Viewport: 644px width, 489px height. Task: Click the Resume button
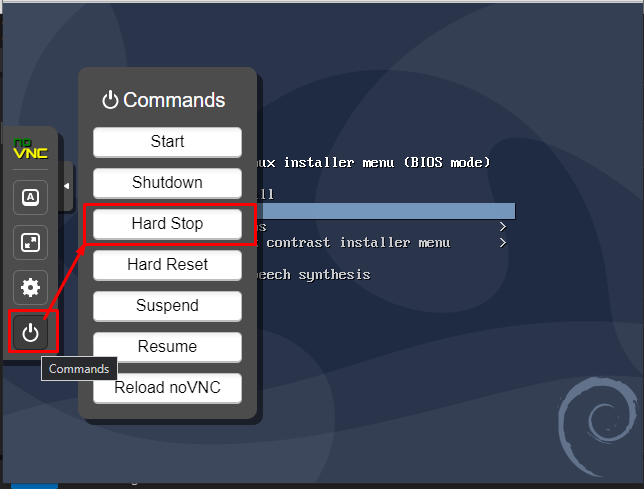click(167, 347)
